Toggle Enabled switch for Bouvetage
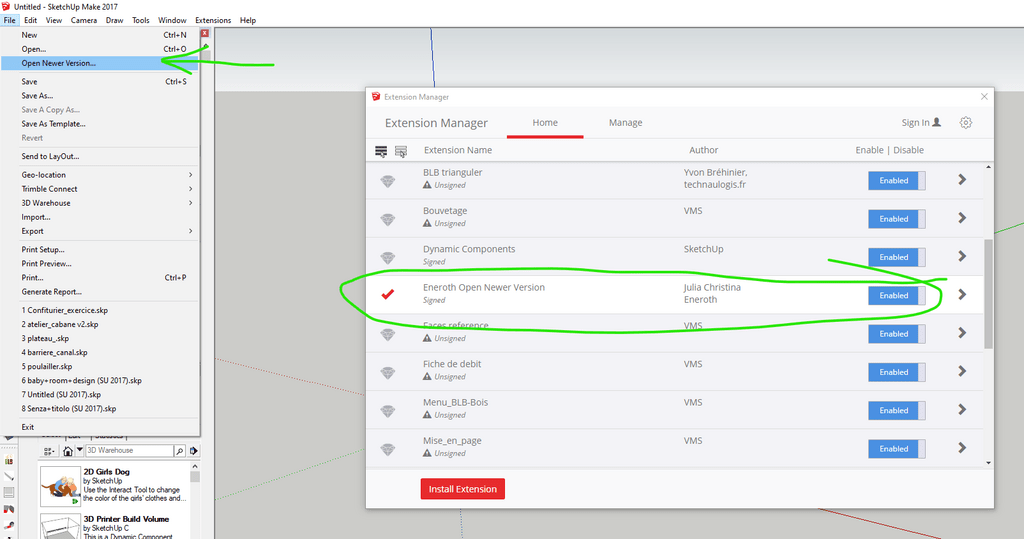Image resolution: width=1024 pixels, height=539 pixels. click(897, 219)
